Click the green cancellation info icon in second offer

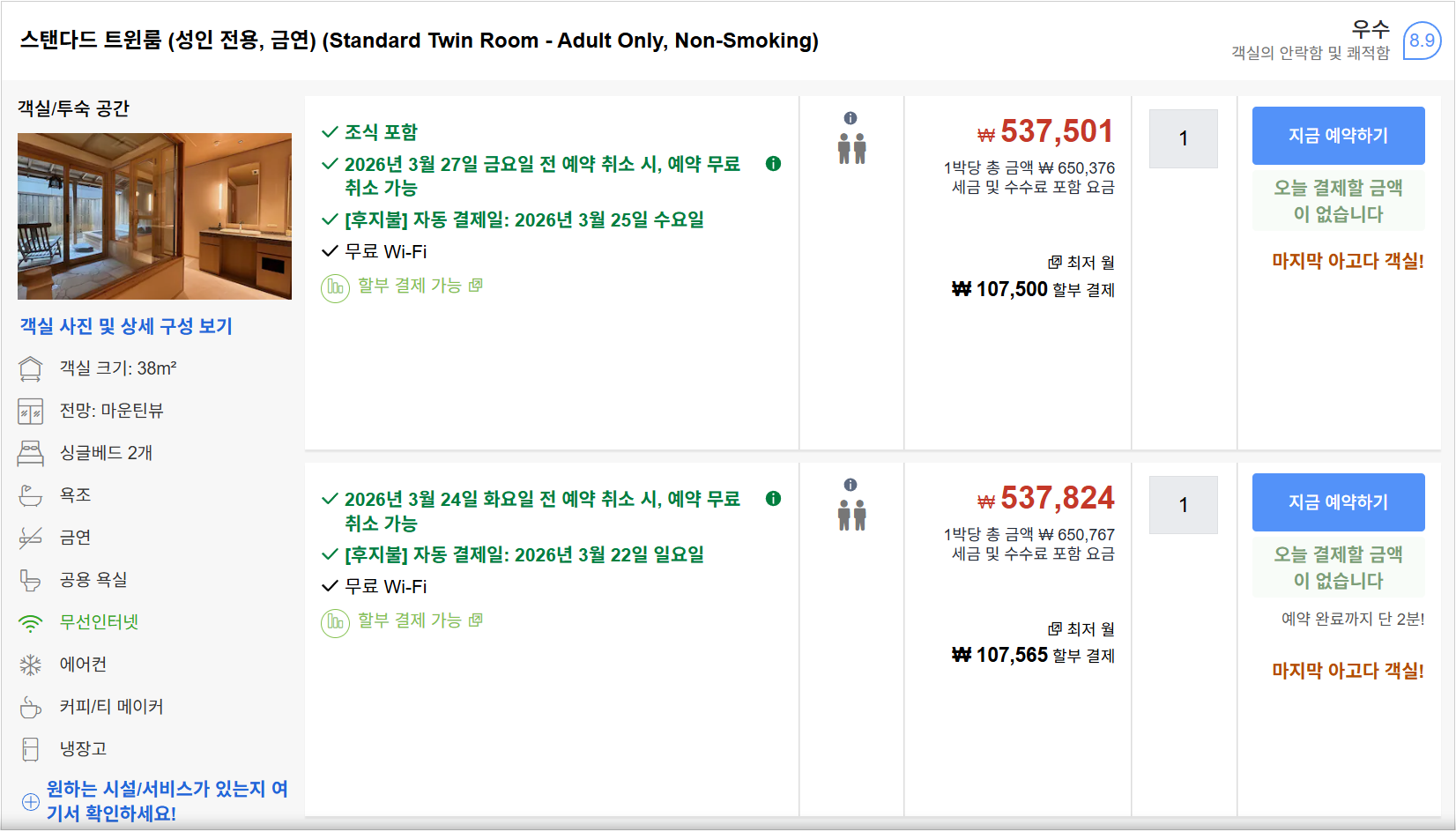[773, 499]
